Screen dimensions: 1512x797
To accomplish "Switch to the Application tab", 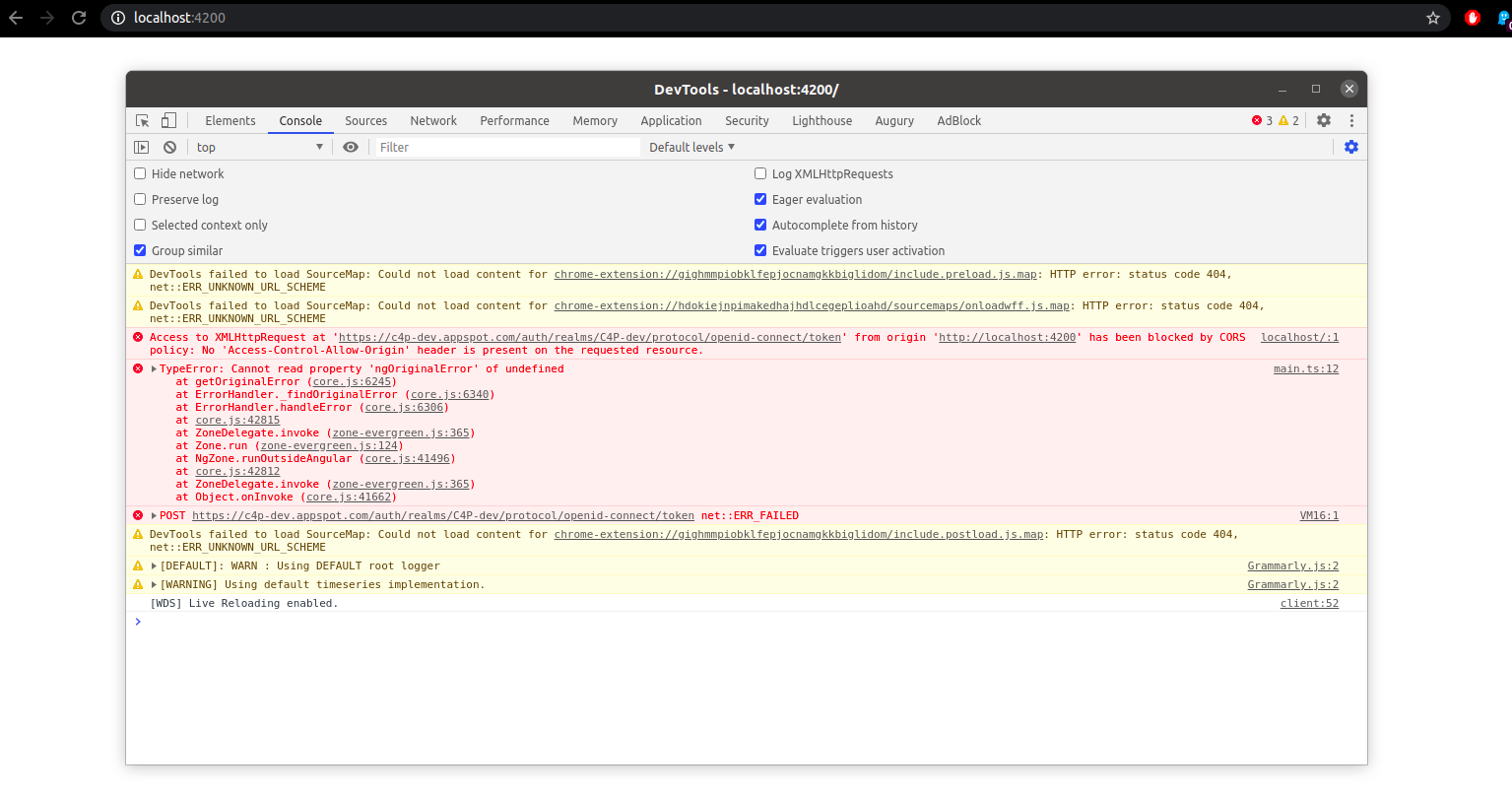I will pos(671,120).
